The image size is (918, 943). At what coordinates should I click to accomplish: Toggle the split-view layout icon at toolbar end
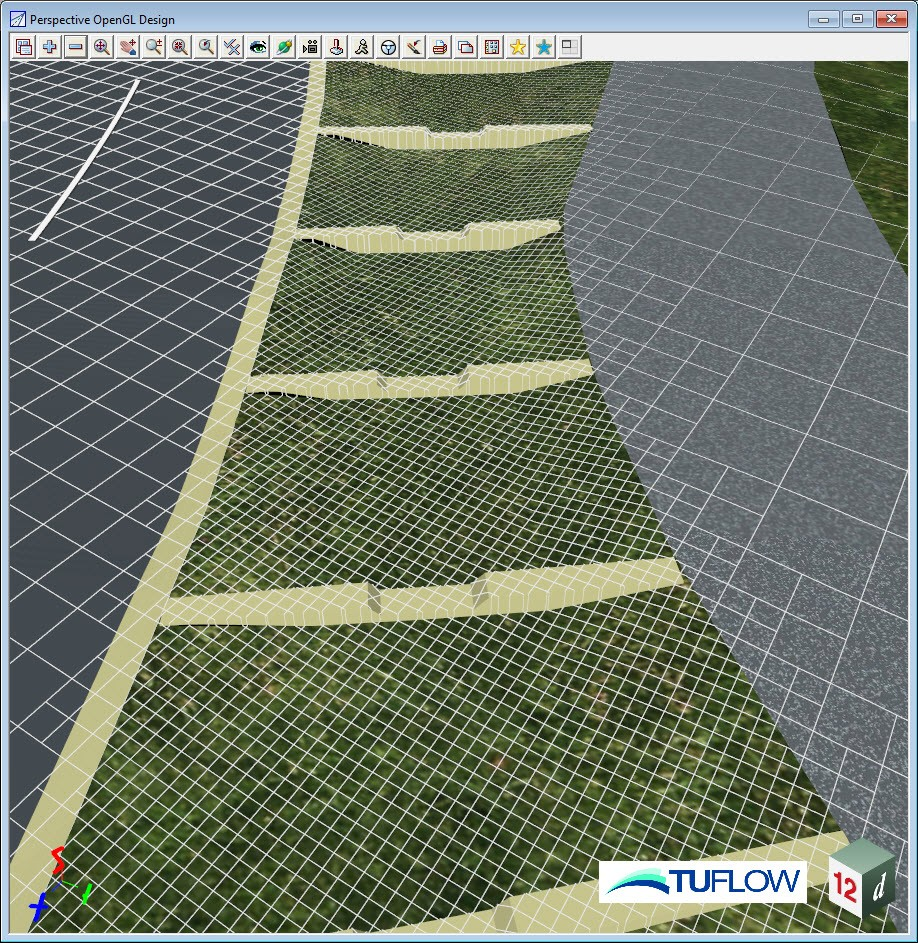(x=570, y=47)
